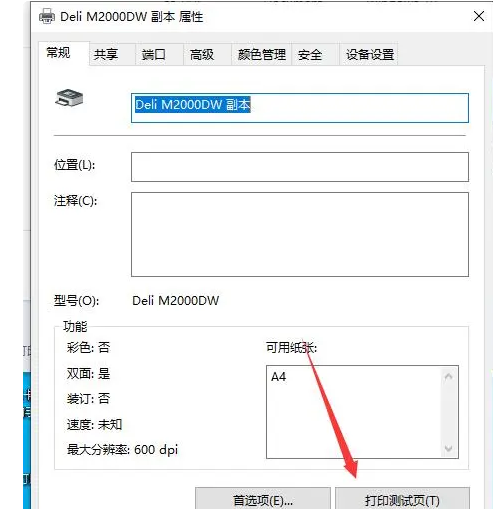Open the 设备设置 tab
Screen dimensions: 493x509
[x=369, y=54]
